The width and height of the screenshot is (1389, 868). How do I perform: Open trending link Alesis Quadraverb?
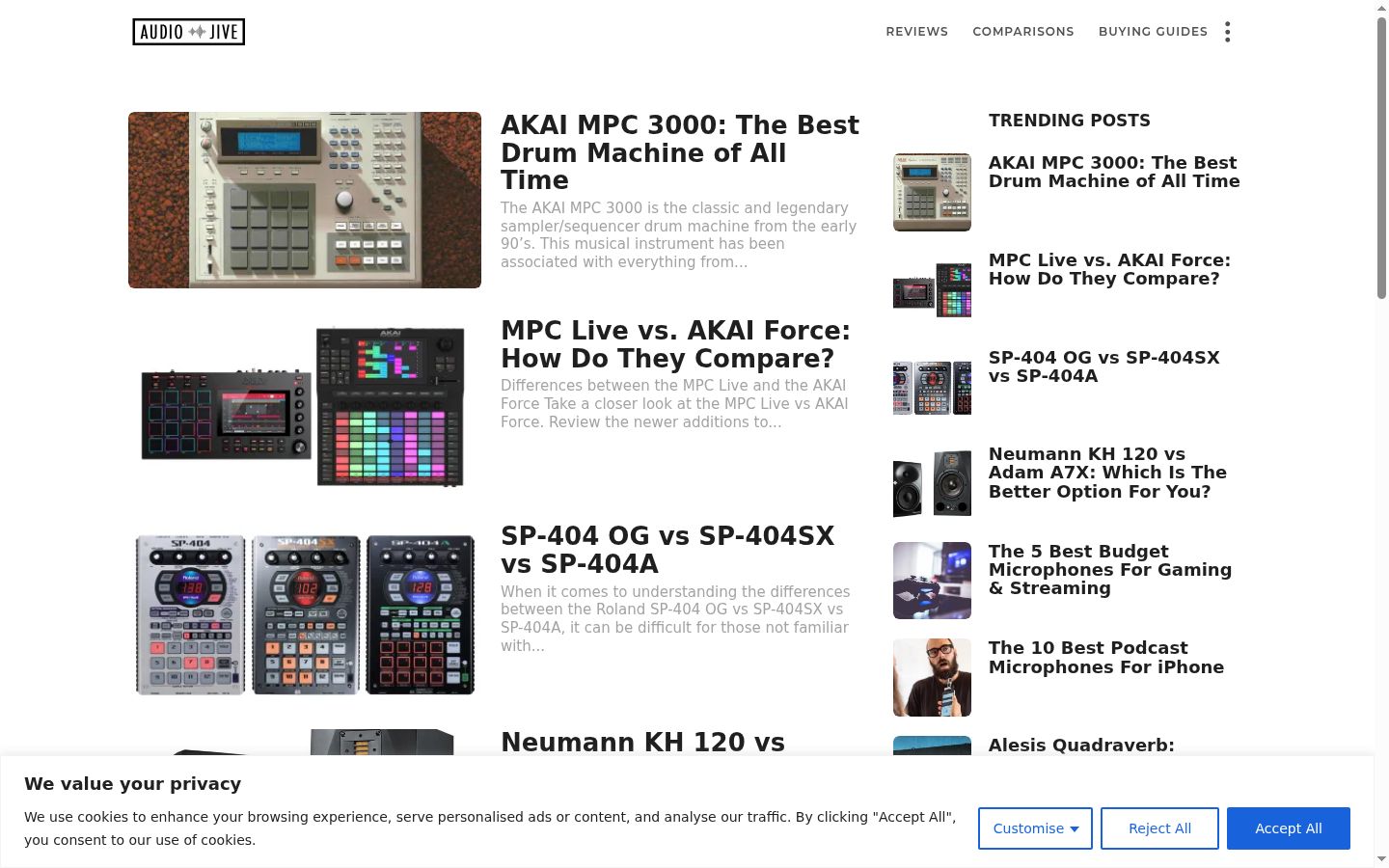coord(1081,746)
